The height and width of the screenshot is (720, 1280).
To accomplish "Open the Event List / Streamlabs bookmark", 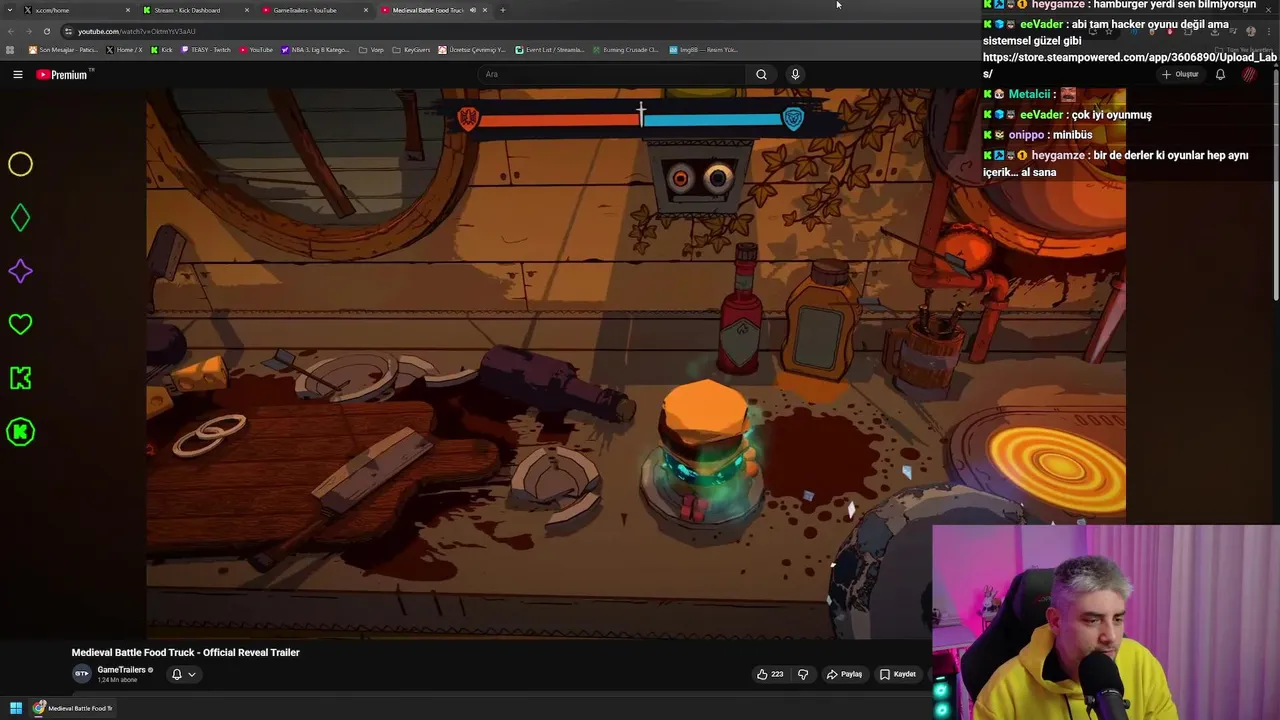I will click(x=550, y=49).
